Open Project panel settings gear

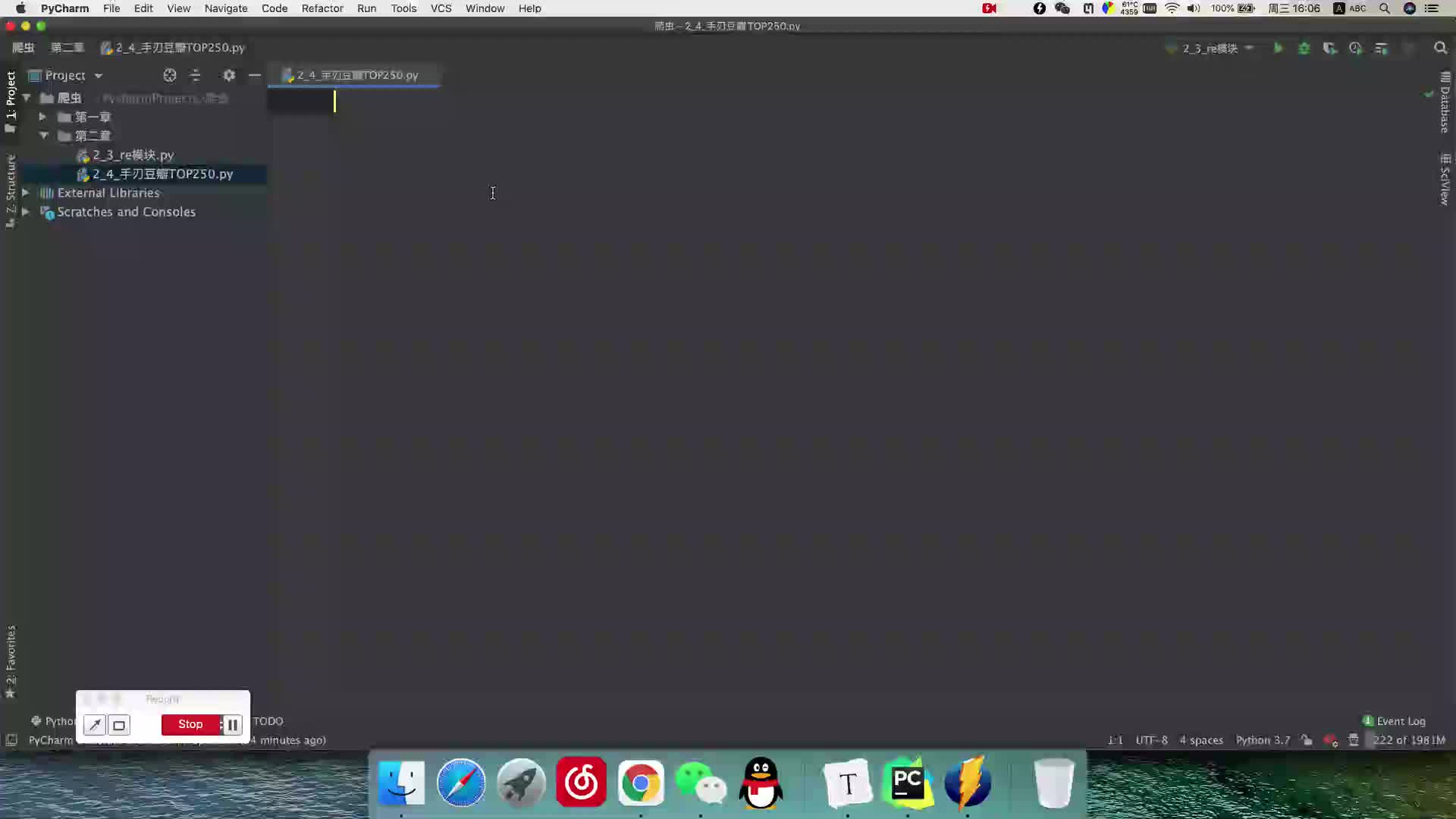click(229, 75)
